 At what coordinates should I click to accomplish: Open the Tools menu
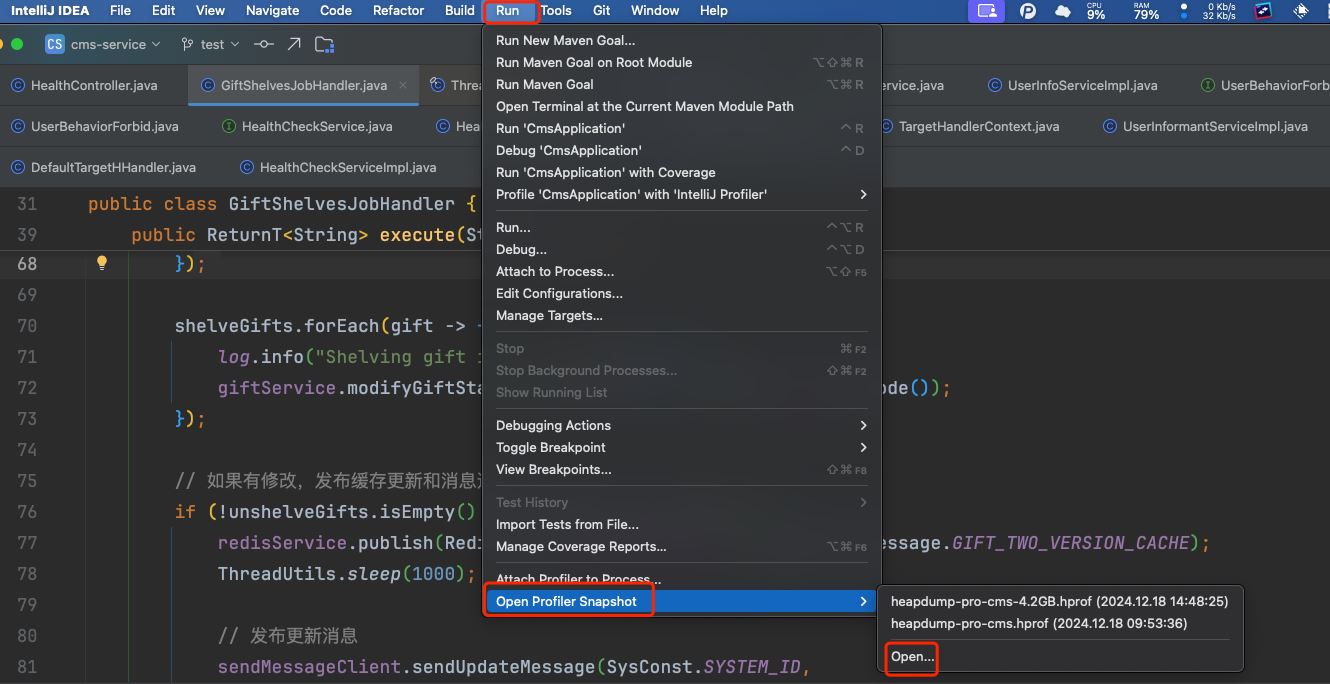click(556, 10)
